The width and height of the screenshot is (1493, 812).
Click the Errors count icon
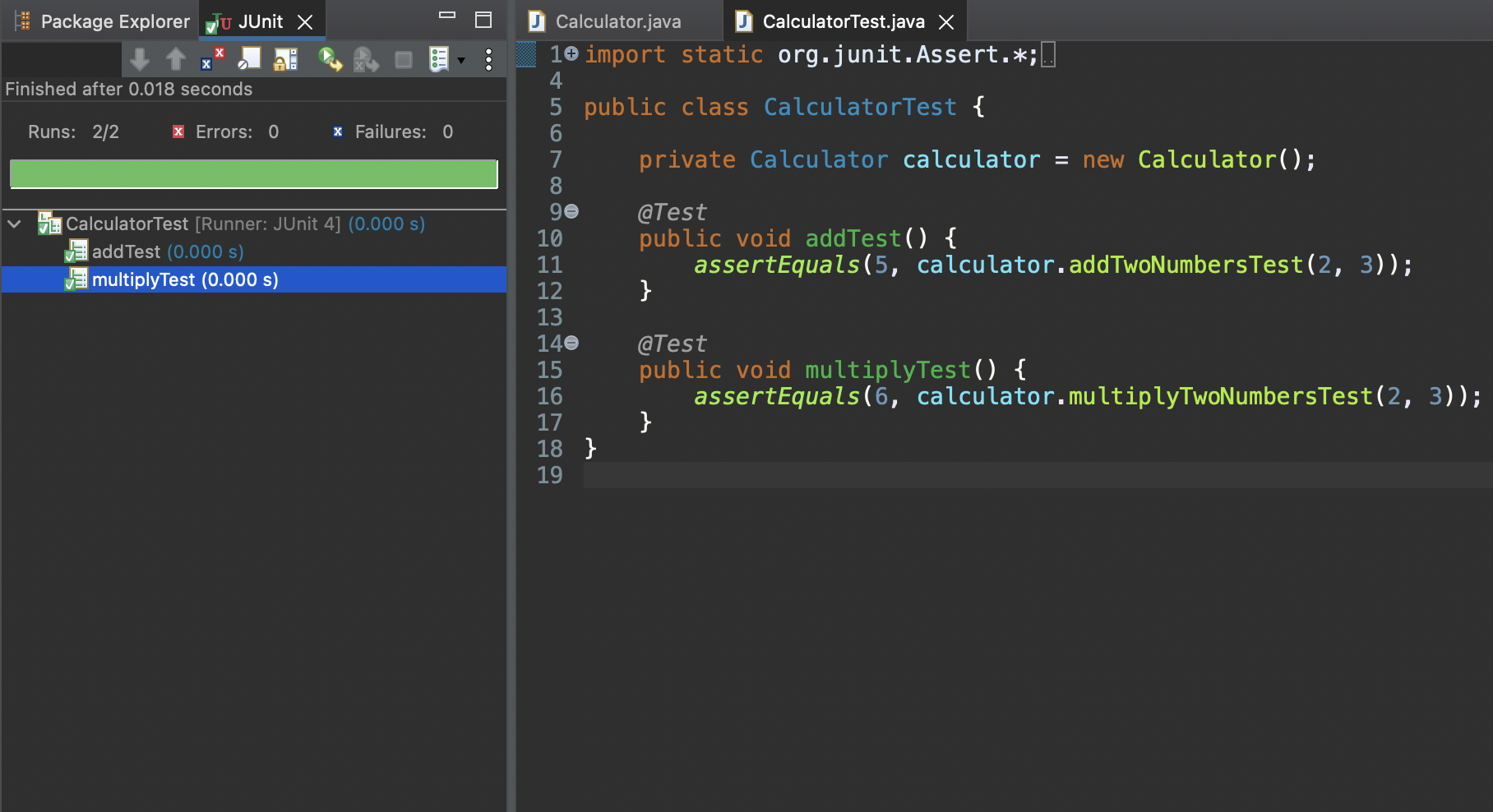point(178,131)
